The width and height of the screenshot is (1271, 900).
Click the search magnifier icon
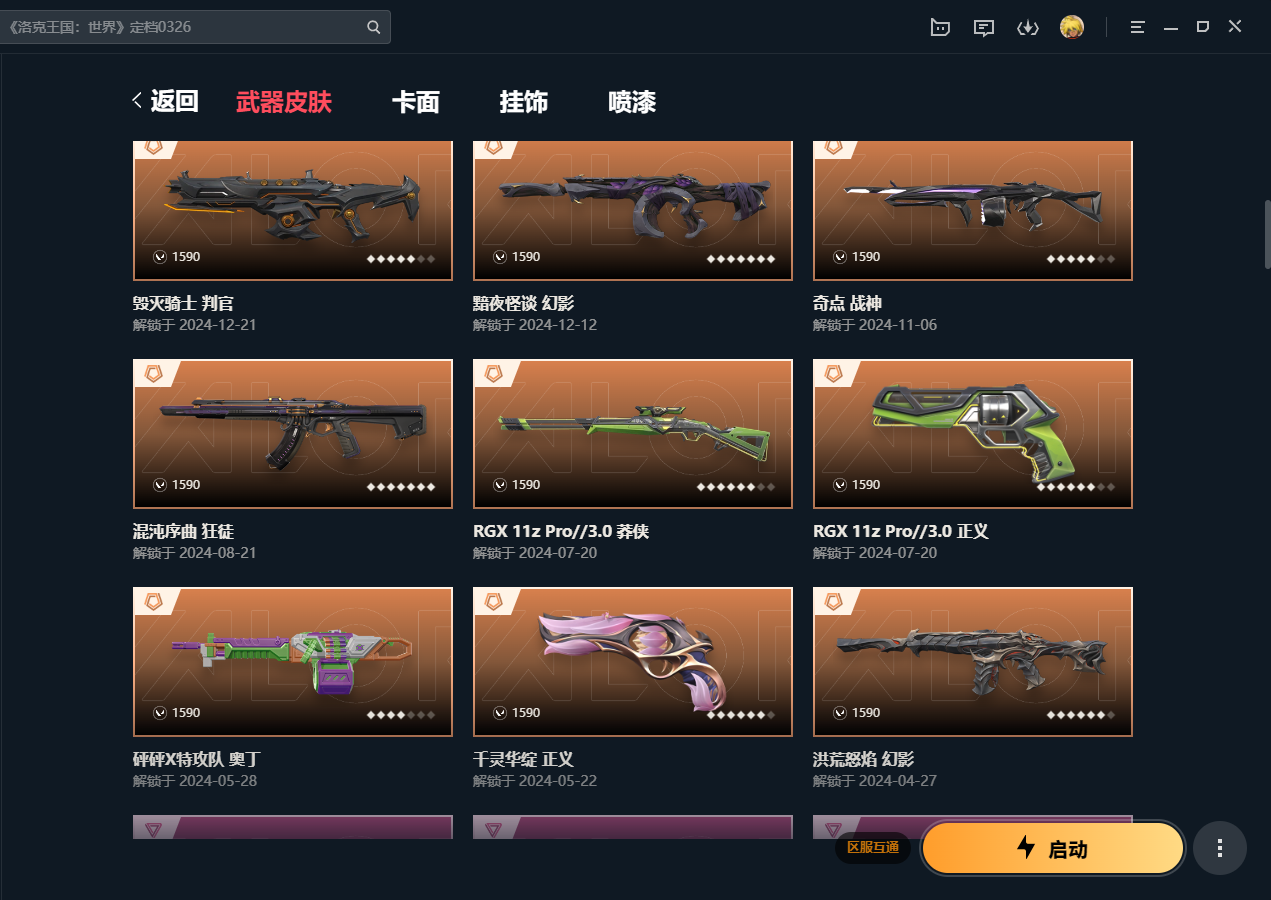373,27
